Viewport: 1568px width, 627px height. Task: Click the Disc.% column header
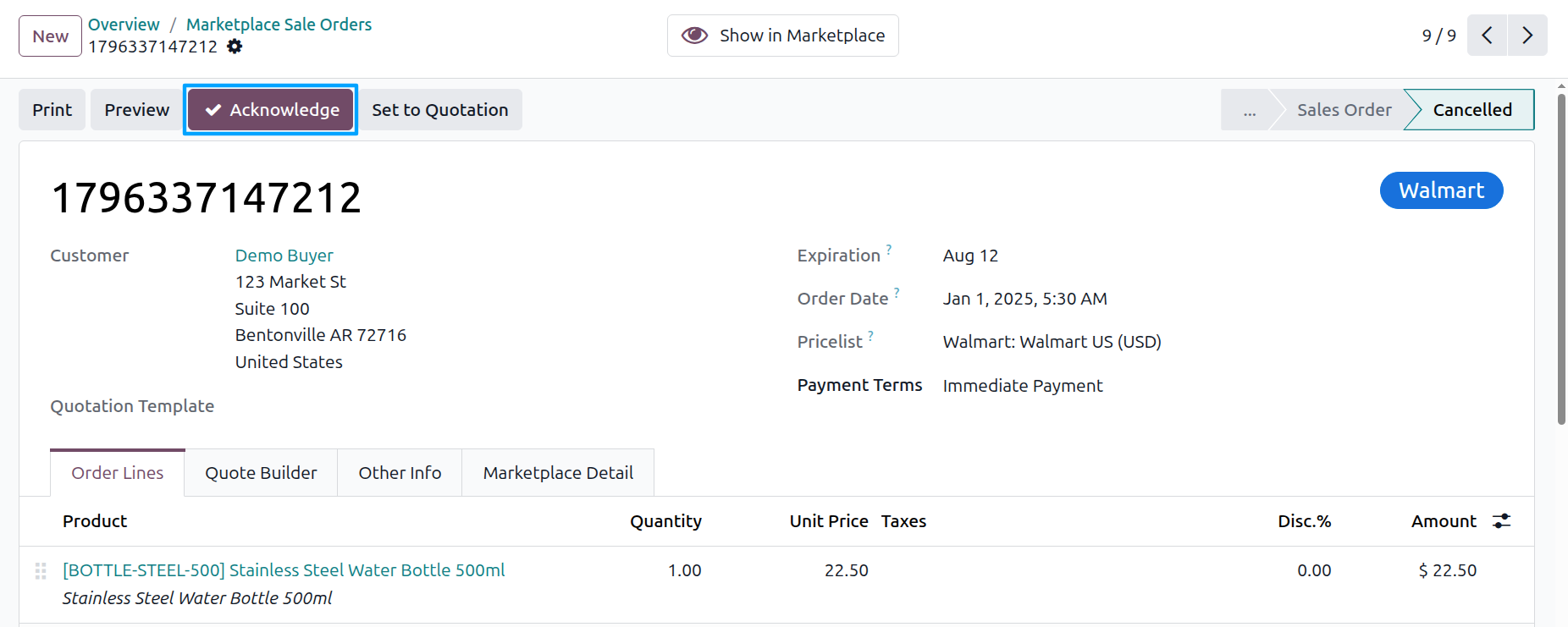point(1304,521)
